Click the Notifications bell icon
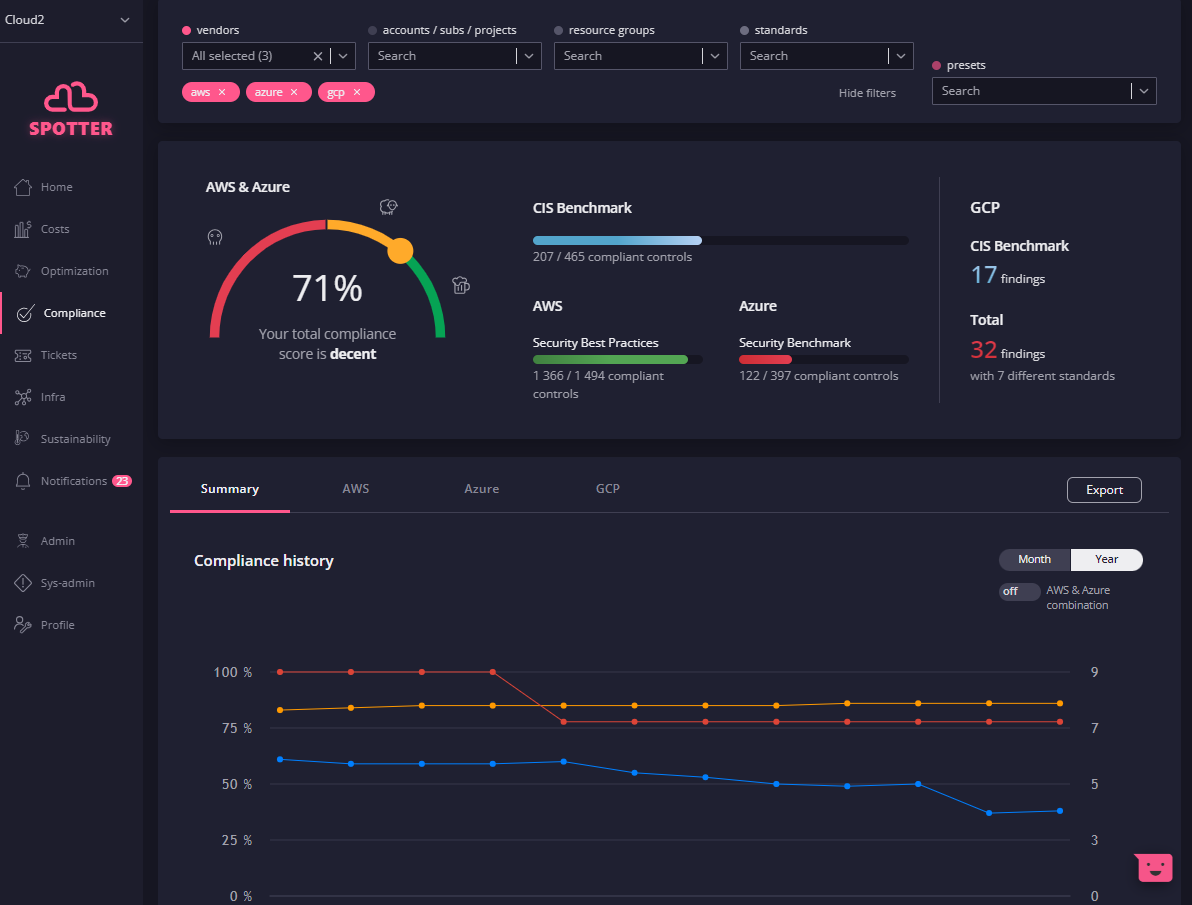The height and width of the screenshot is (905, 1192). tap(23, 481)
